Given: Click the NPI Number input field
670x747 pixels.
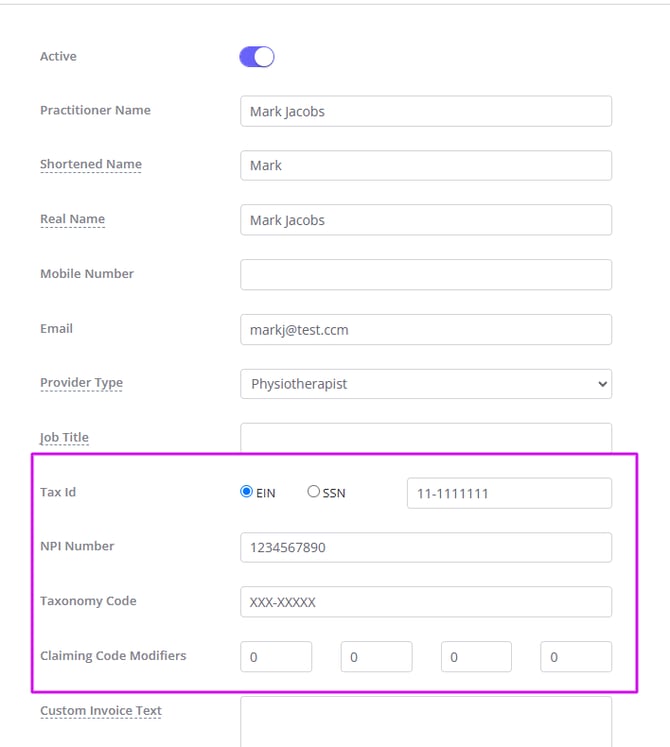Looking at the screenshot, I should 425,547.
